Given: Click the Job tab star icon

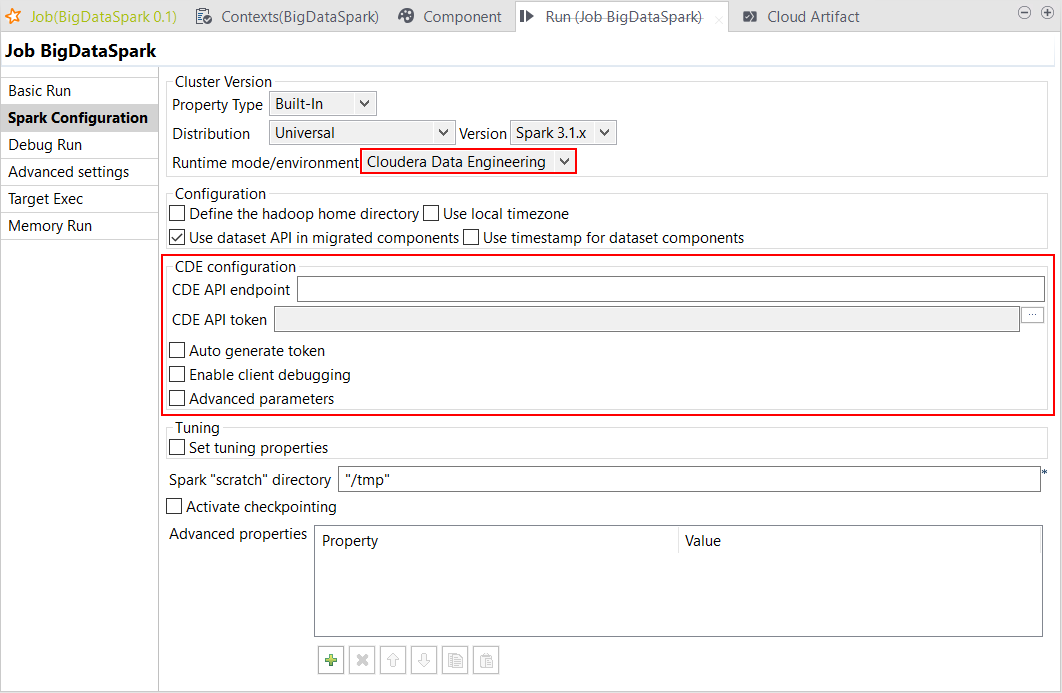Looking at the screenshot, I should pyautogui.click(x=13, y=16).
